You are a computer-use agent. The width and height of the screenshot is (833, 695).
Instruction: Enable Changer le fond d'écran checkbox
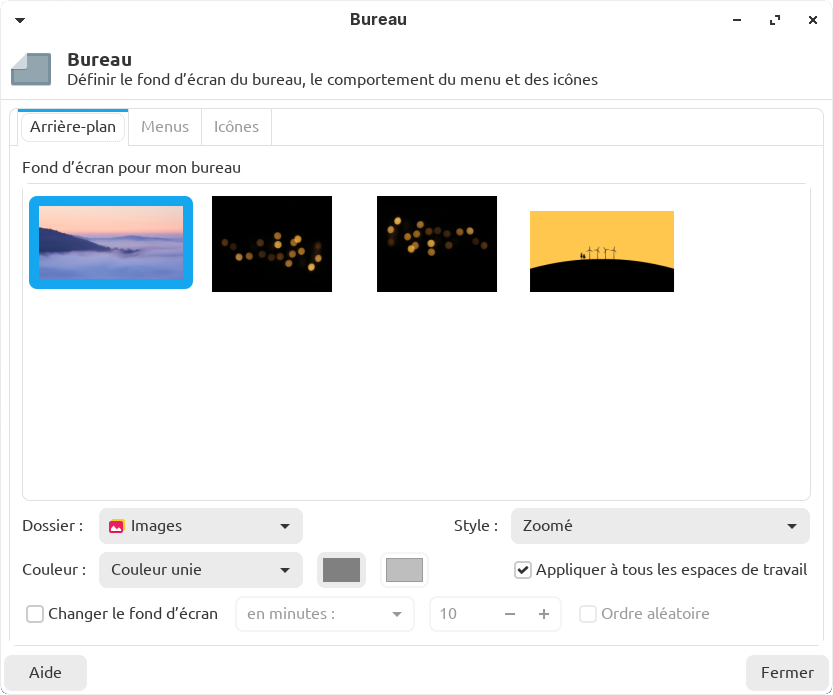35,614
